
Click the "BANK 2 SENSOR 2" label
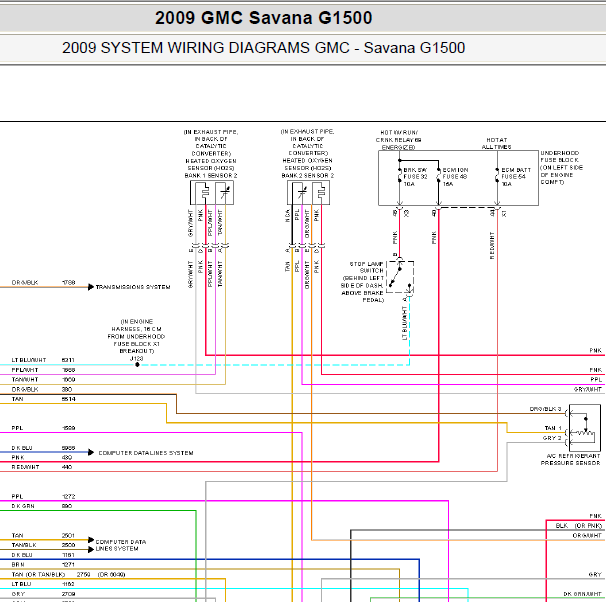coord(308,175)
